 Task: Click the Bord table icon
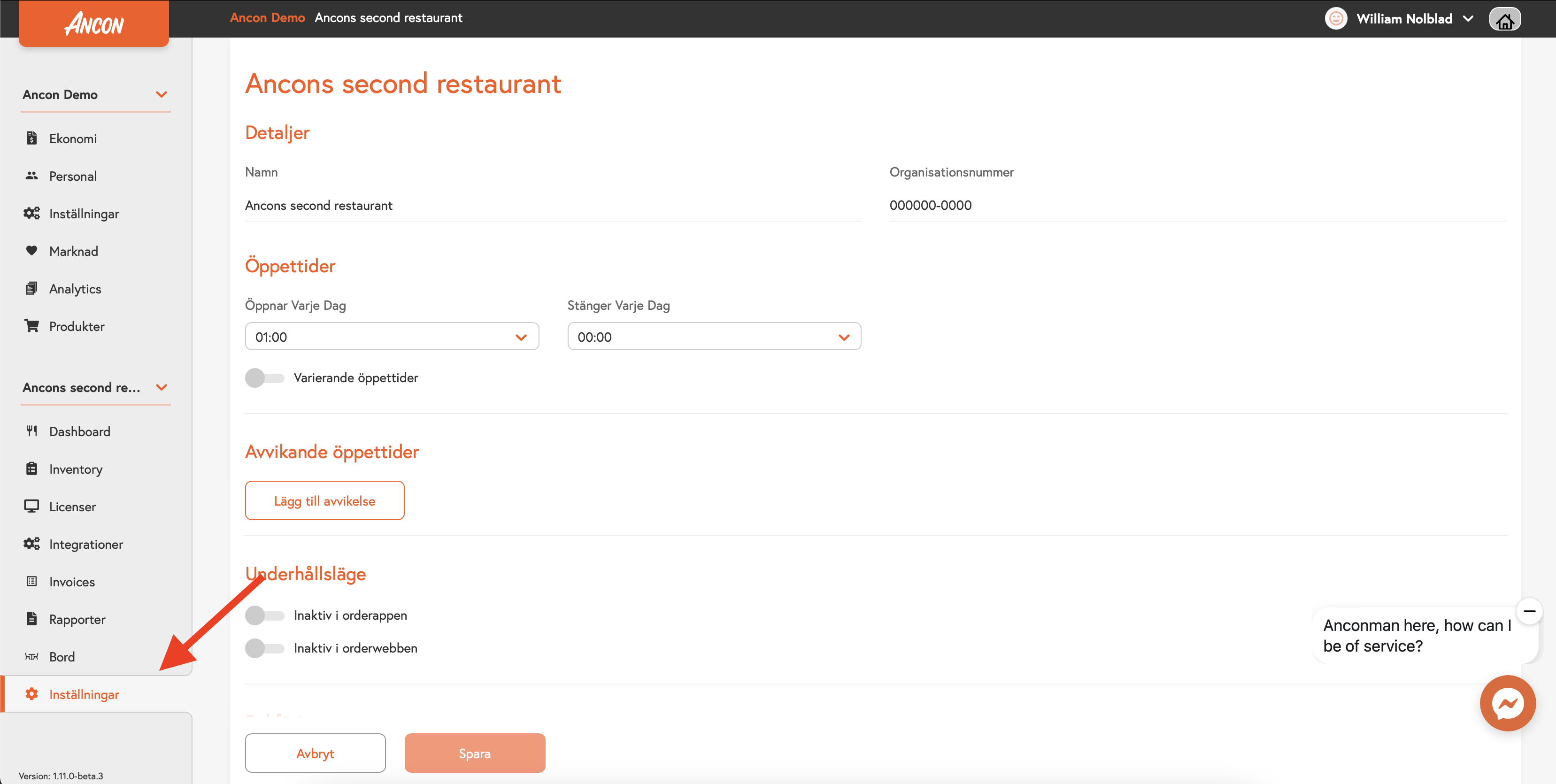pyautogui.click(x=31, y=657)
